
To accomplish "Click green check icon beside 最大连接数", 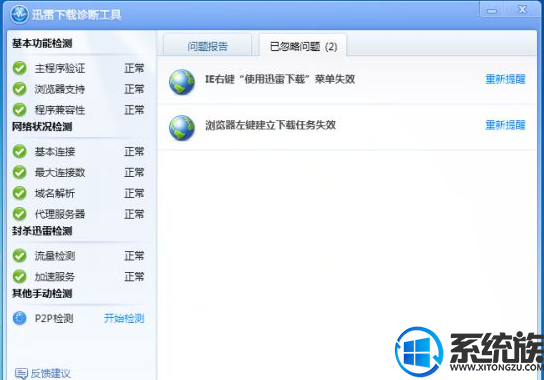I will 20,172.
